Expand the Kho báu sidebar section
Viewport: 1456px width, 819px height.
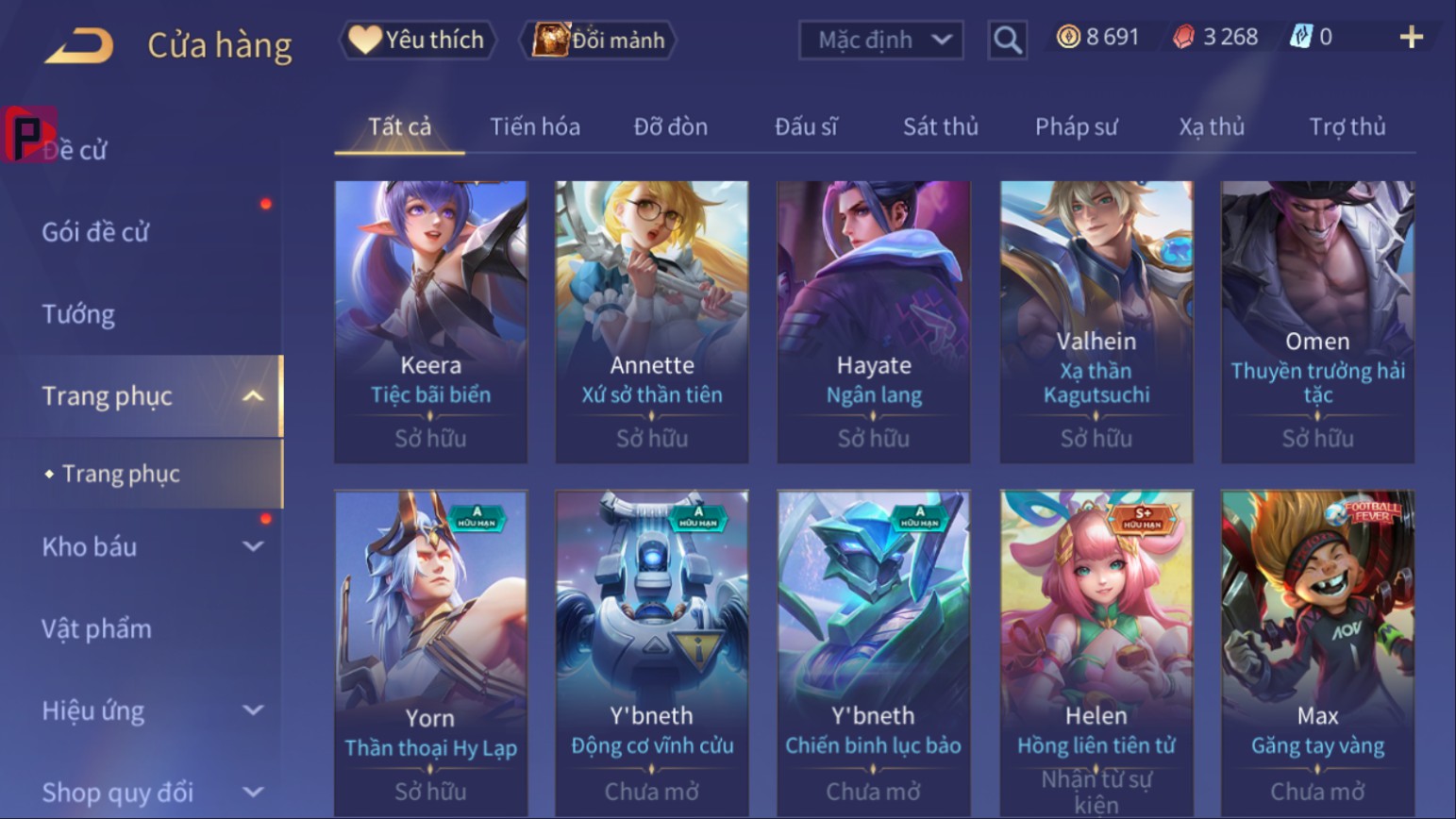252,546
